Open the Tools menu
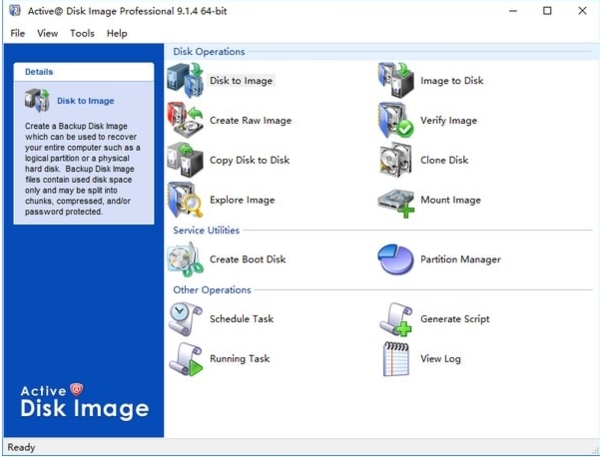Screen dimensions: 600x457 [x=82, y=33]
